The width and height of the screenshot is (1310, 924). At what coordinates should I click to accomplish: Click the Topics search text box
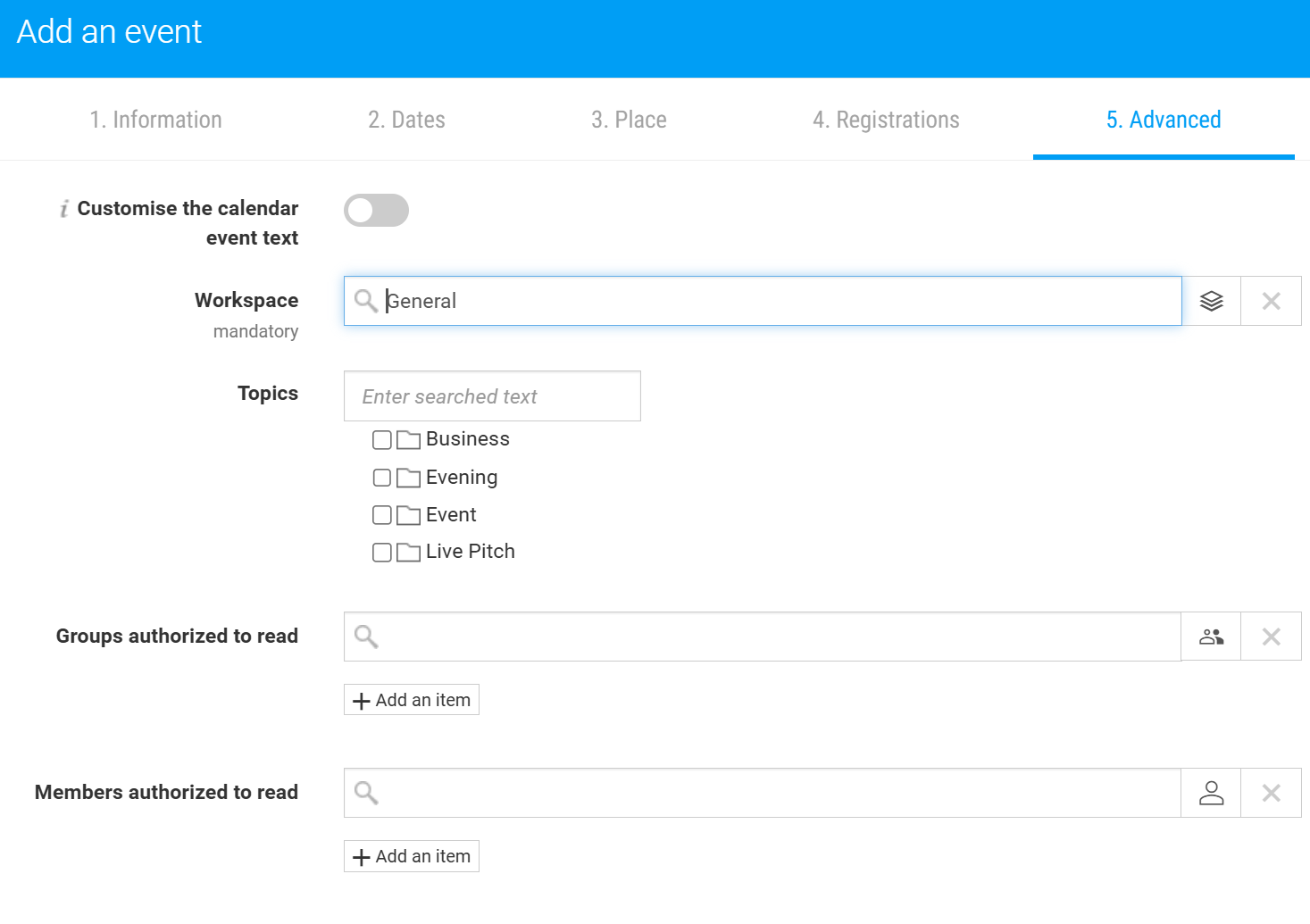(x=492, y=396)
